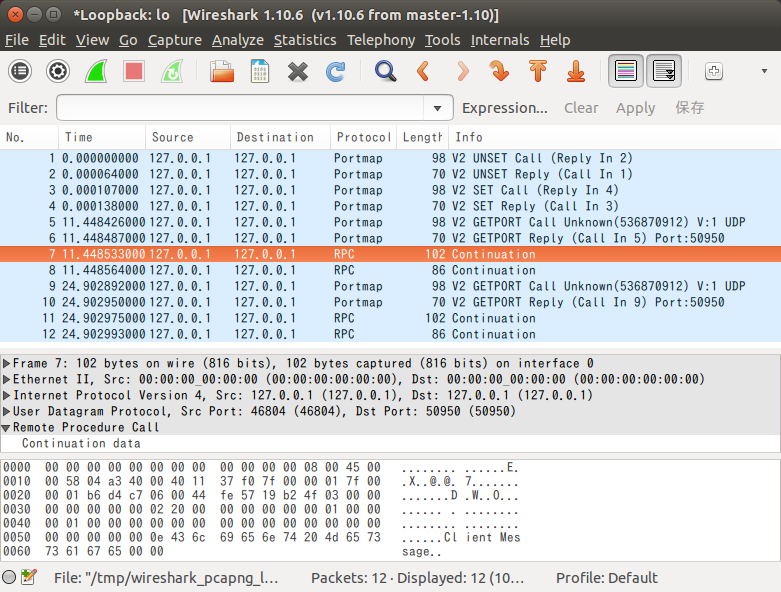Open the Analyze menu

[x=238, y=40]
